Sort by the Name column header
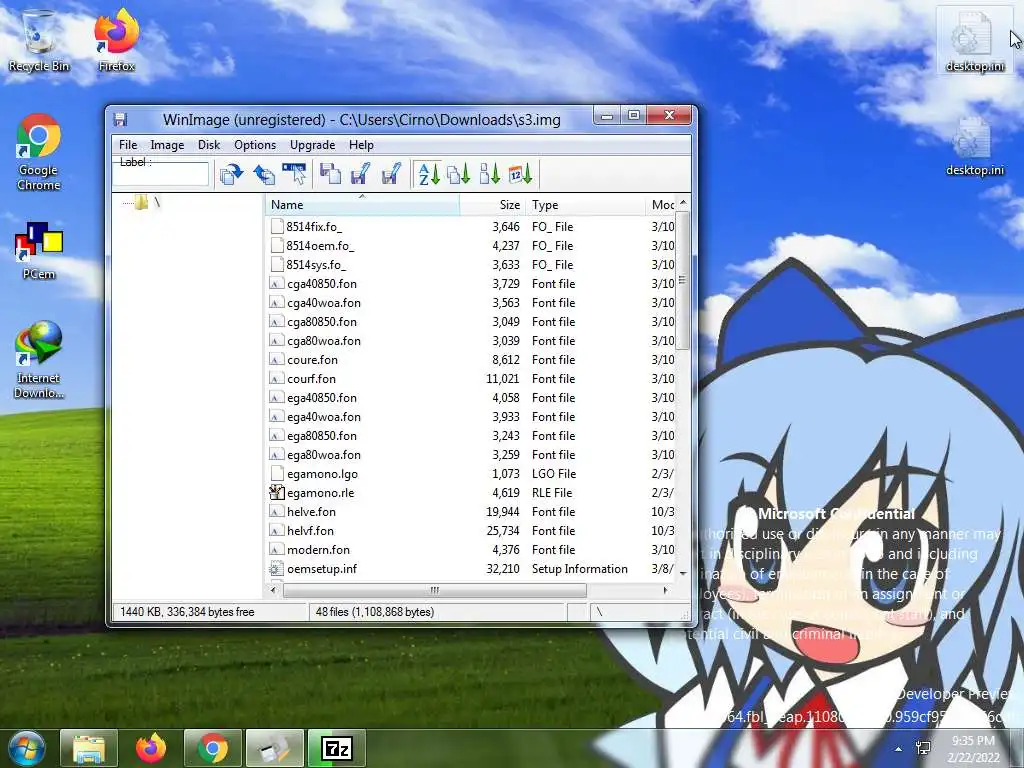1024x768 pixels. [362, 205]
